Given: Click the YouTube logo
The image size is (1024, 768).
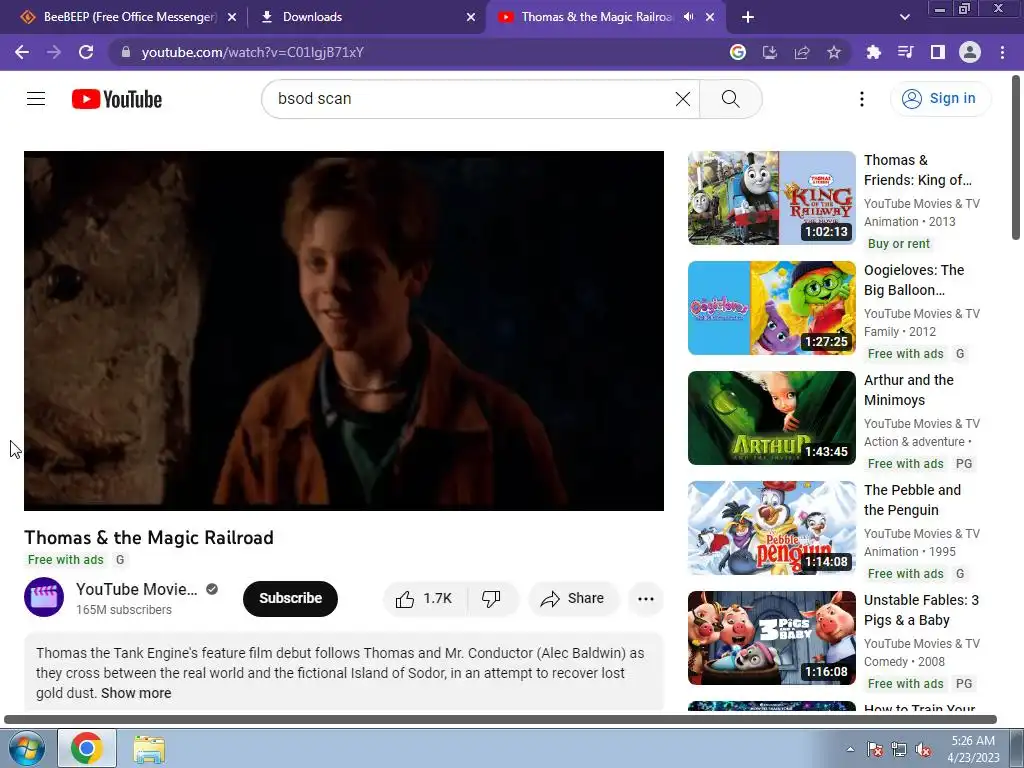Looking at the screenshot, I should pos(117,99).
